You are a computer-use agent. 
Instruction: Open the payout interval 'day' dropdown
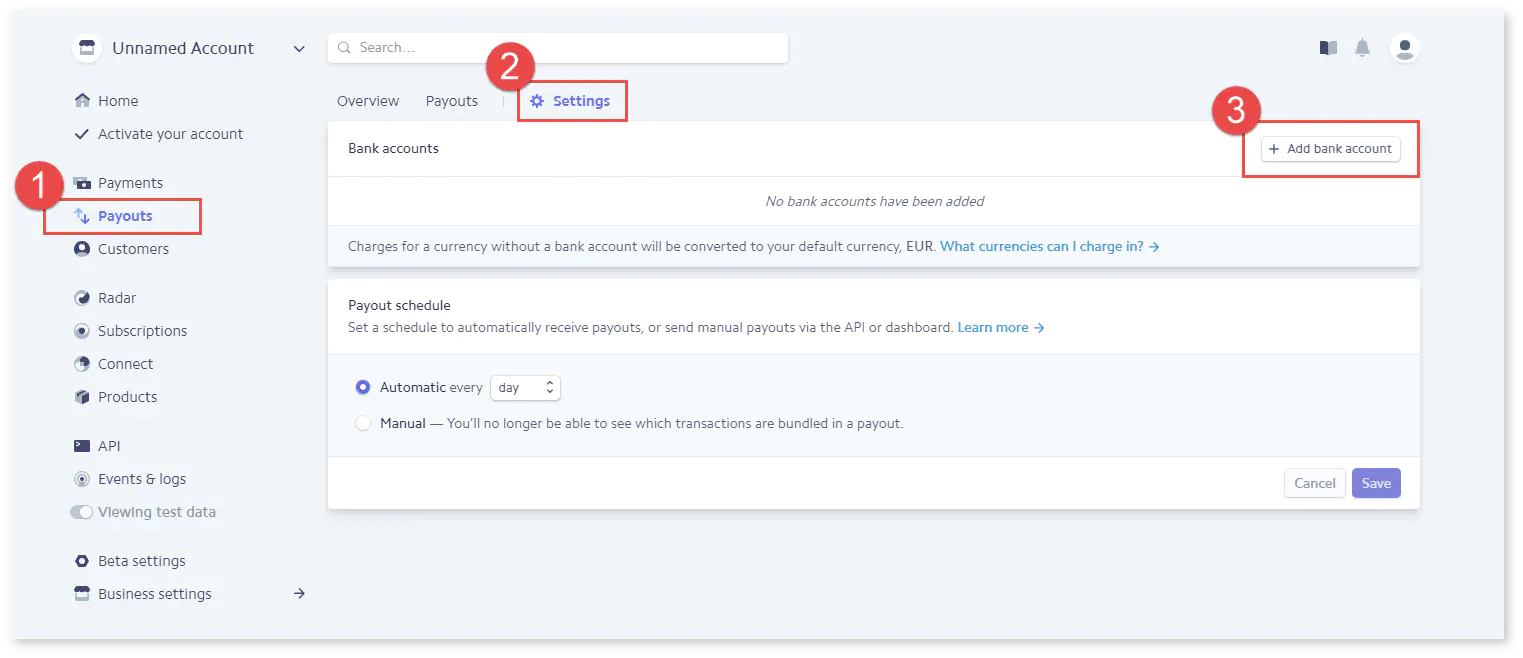point(525,387)
